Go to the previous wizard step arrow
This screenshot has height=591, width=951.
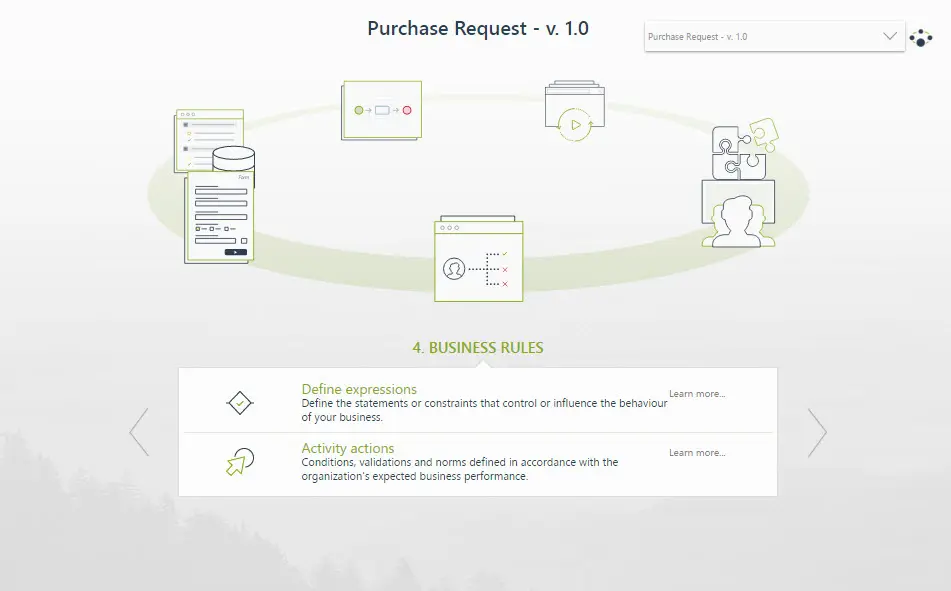click(x=139, y=432)
